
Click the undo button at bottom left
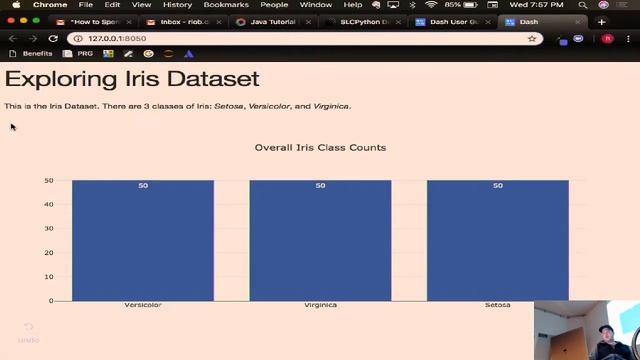(29, 332)
